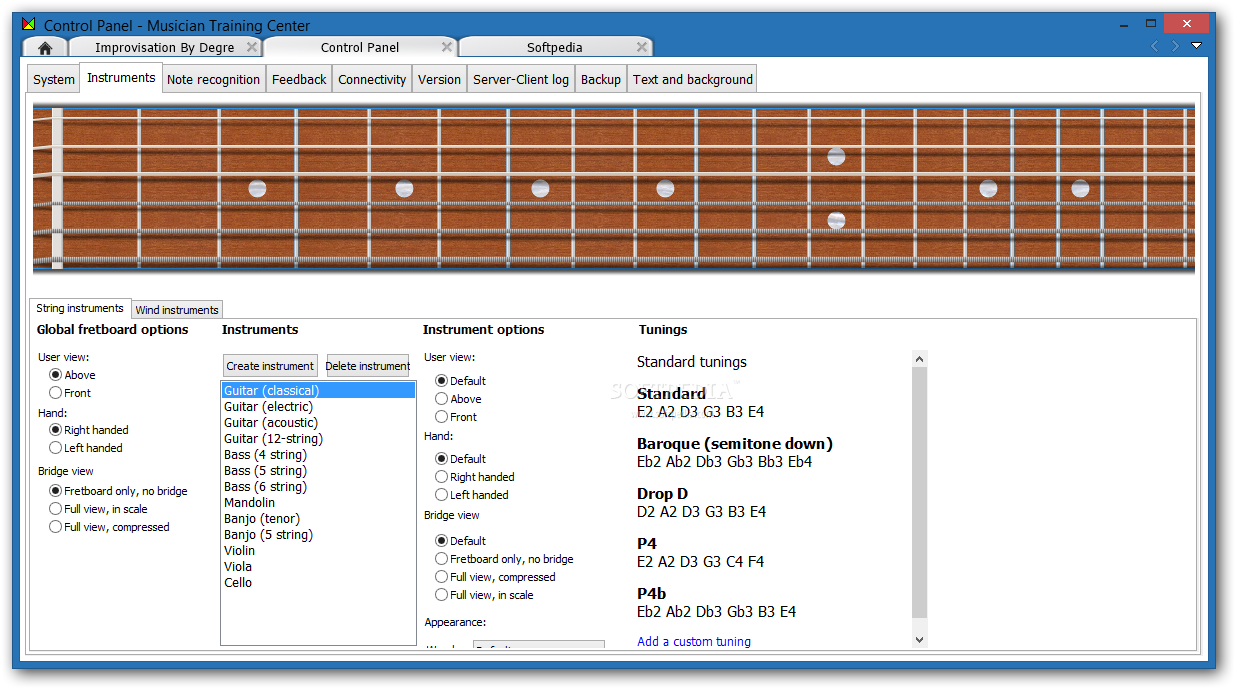The image size is (1236, 689).
Task: Close the Improvisation By Degre tab
Action: (x=252, y=47)
